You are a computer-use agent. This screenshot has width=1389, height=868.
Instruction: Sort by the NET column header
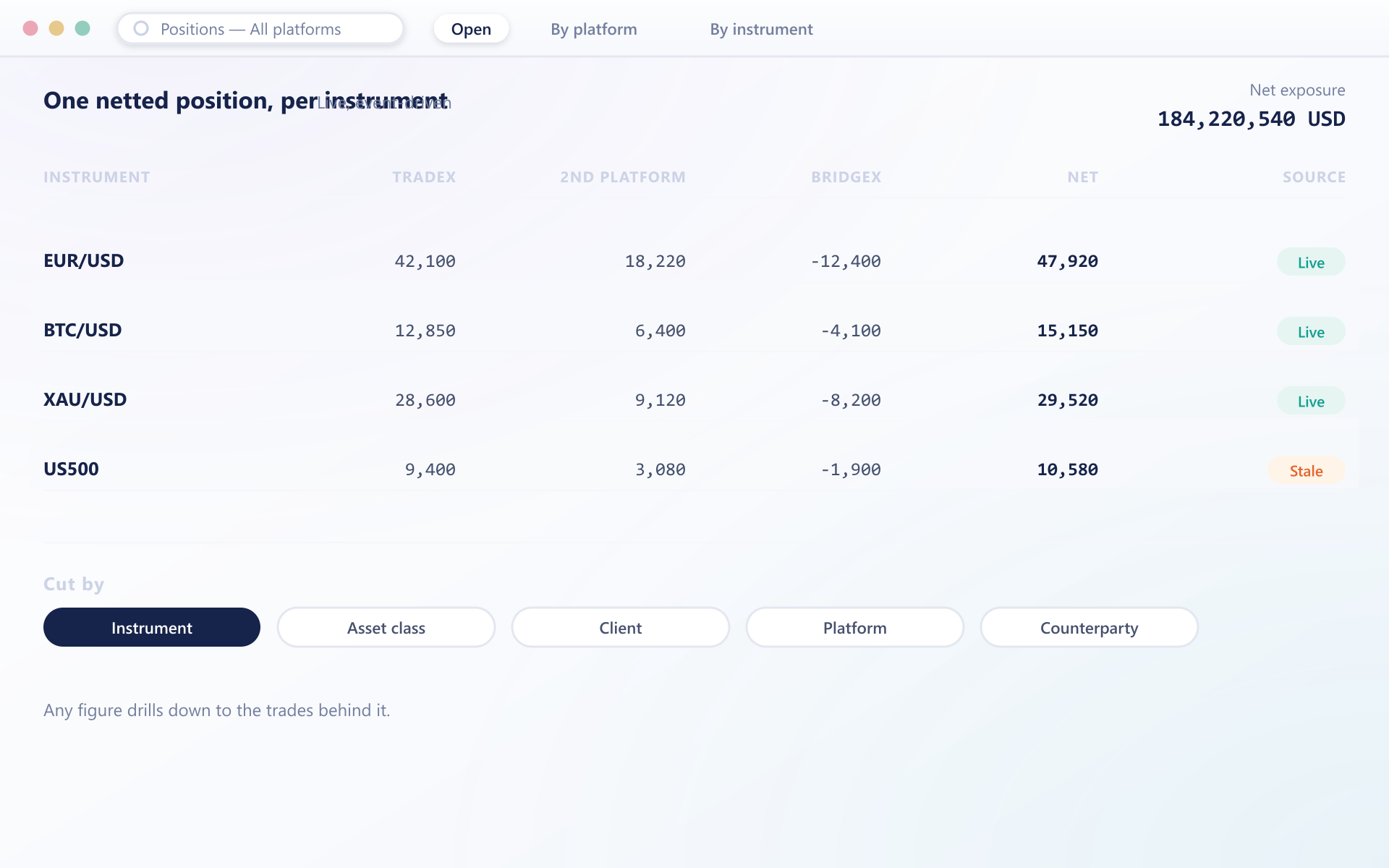click(1083, 177)
